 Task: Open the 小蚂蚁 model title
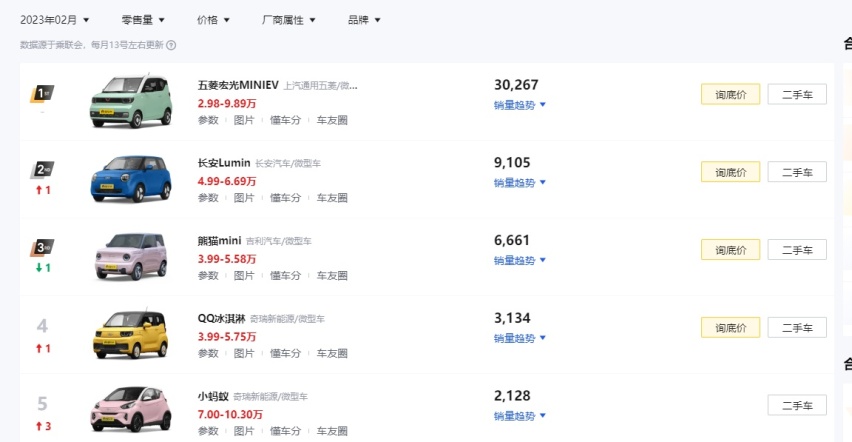click(213, 396)
